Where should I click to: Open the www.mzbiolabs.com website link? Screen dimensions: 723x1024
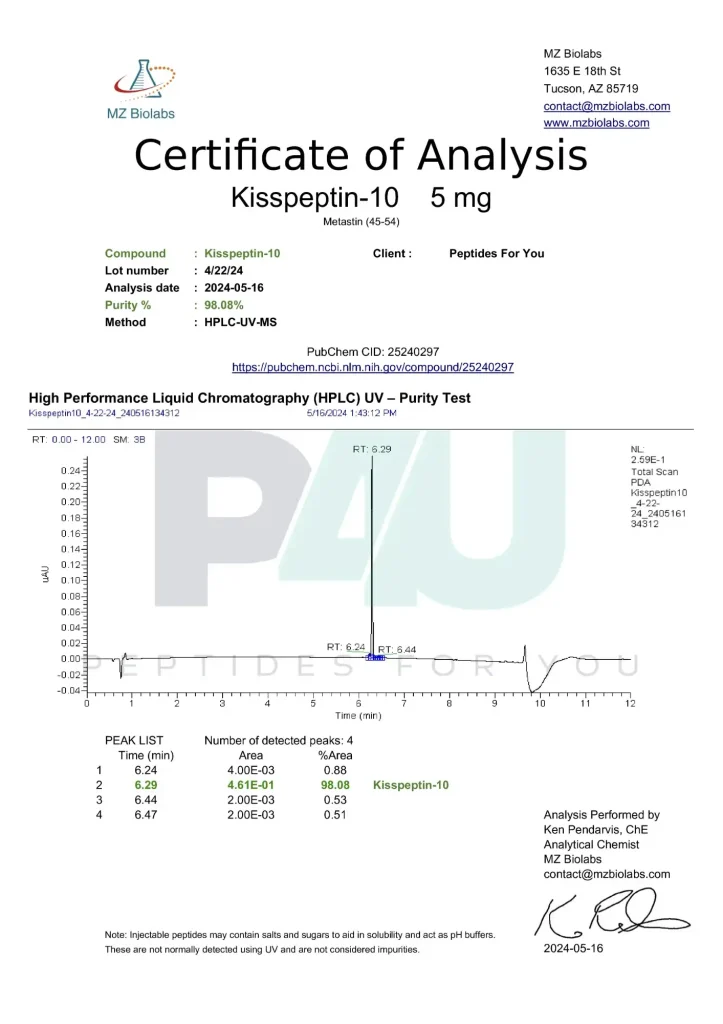tap(596, 123)
